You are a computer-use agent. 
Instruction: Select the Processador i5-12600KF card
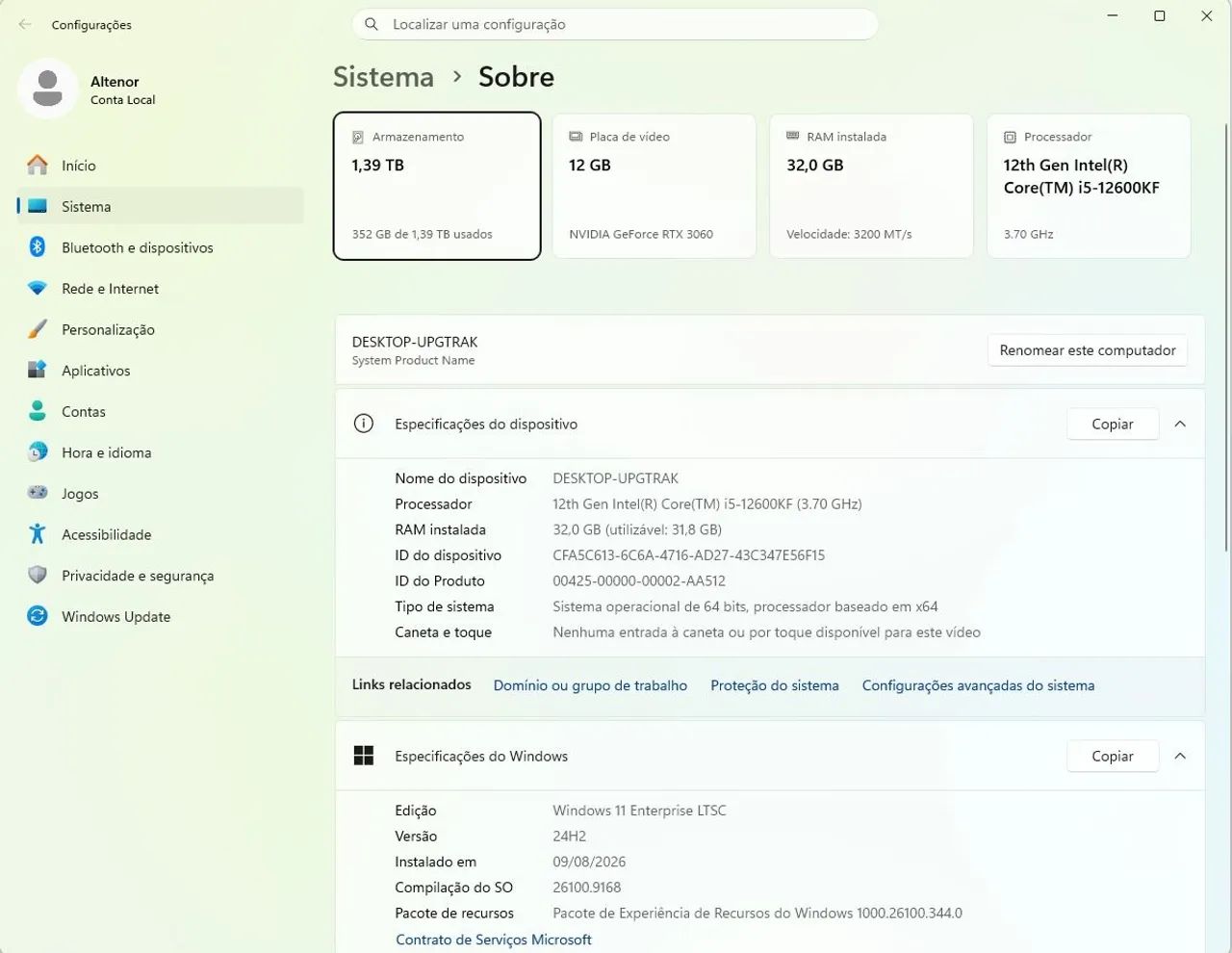1089,186
